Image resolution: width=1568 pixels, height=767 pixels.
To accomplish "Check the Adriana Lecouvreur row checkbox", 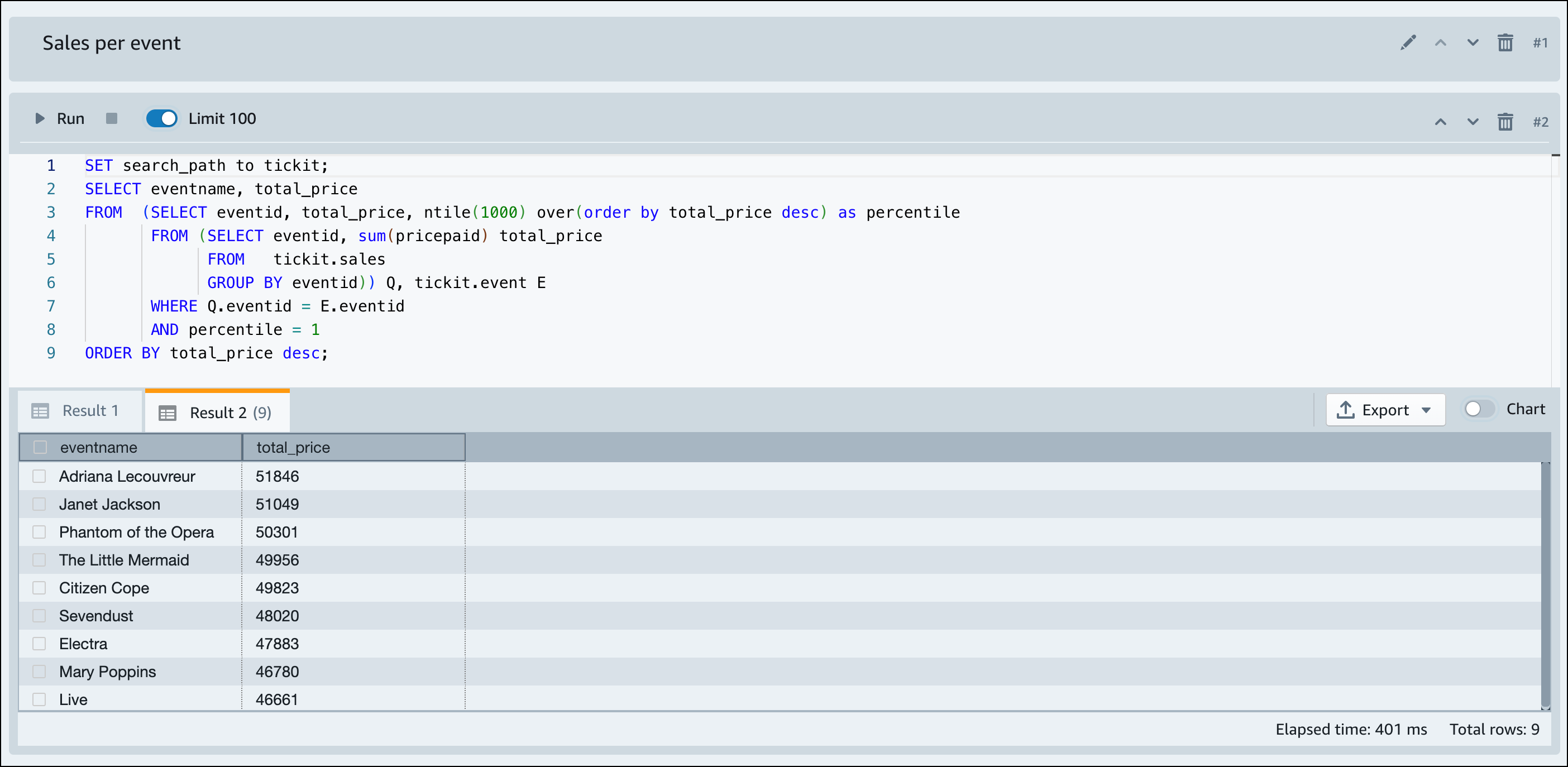I will [40, 476].
